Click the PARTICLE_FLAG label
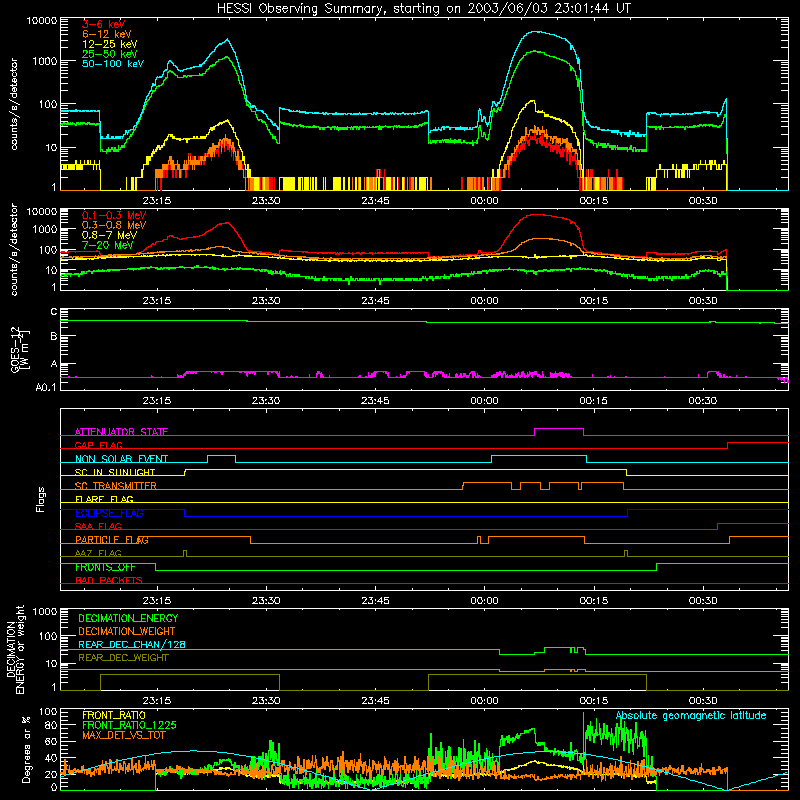800x800 pixels. pyautogui.click(x=112, y=540)
